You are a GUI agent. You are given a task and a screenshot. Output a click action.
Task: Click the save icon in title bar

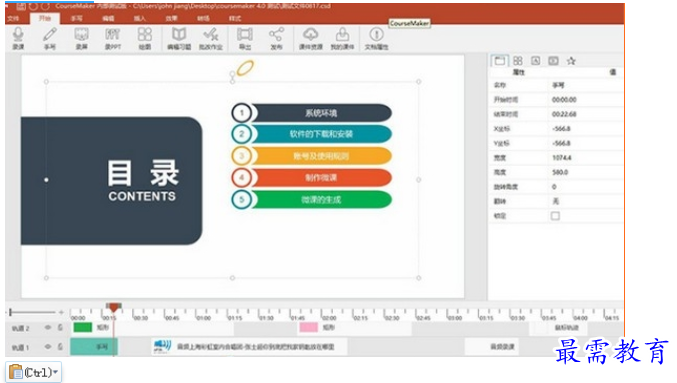21,6
